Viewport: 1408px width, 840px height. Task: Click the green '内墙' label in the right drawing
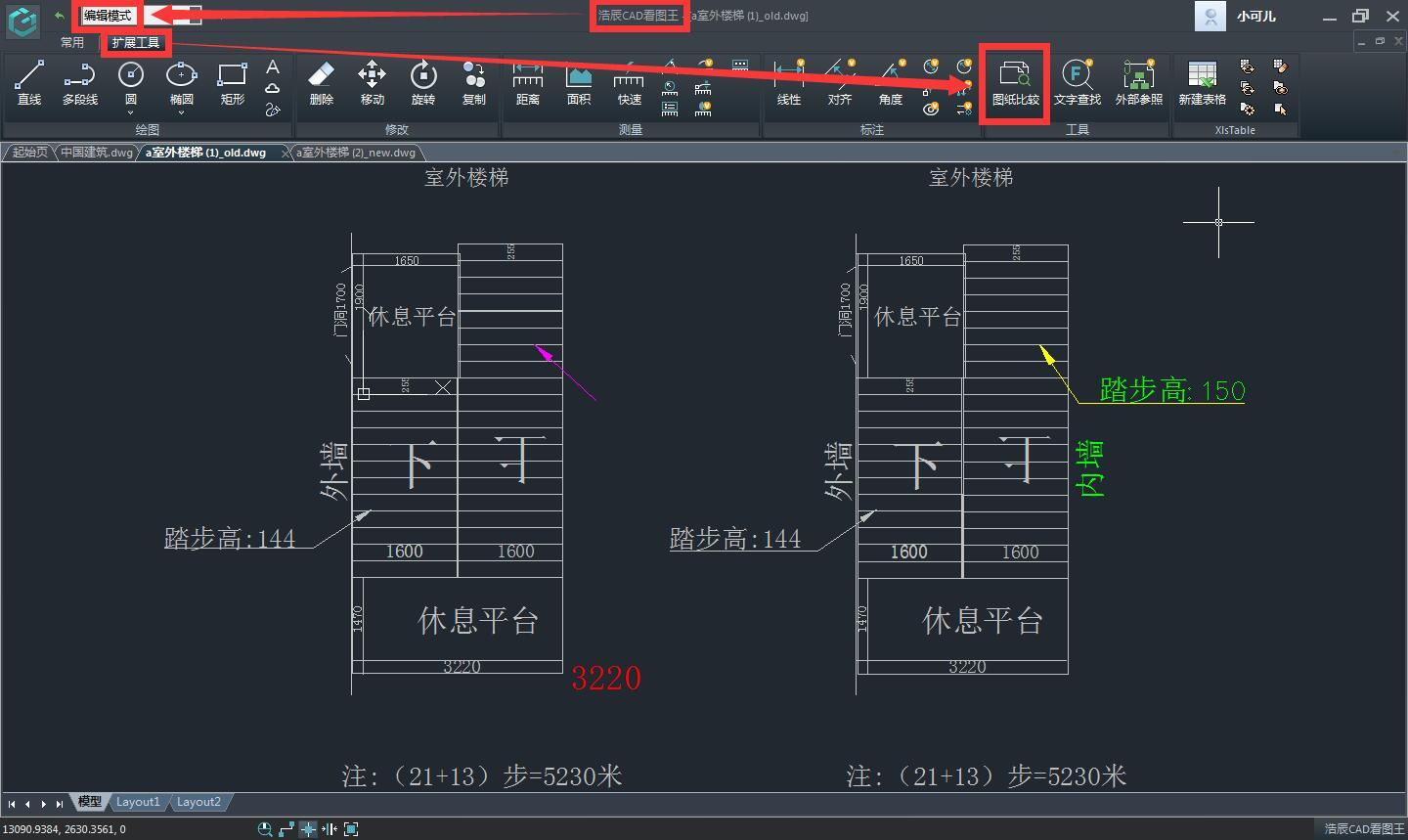(x=1090, y=468)
